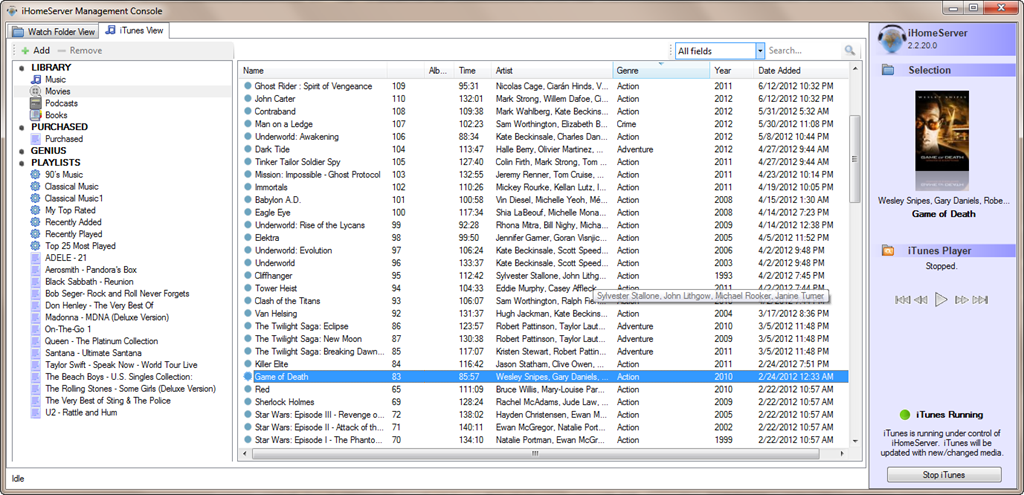Click the My Top Rated gear icon
Viewport: 1024px width, 495px height.
click(x=36, y=210)
